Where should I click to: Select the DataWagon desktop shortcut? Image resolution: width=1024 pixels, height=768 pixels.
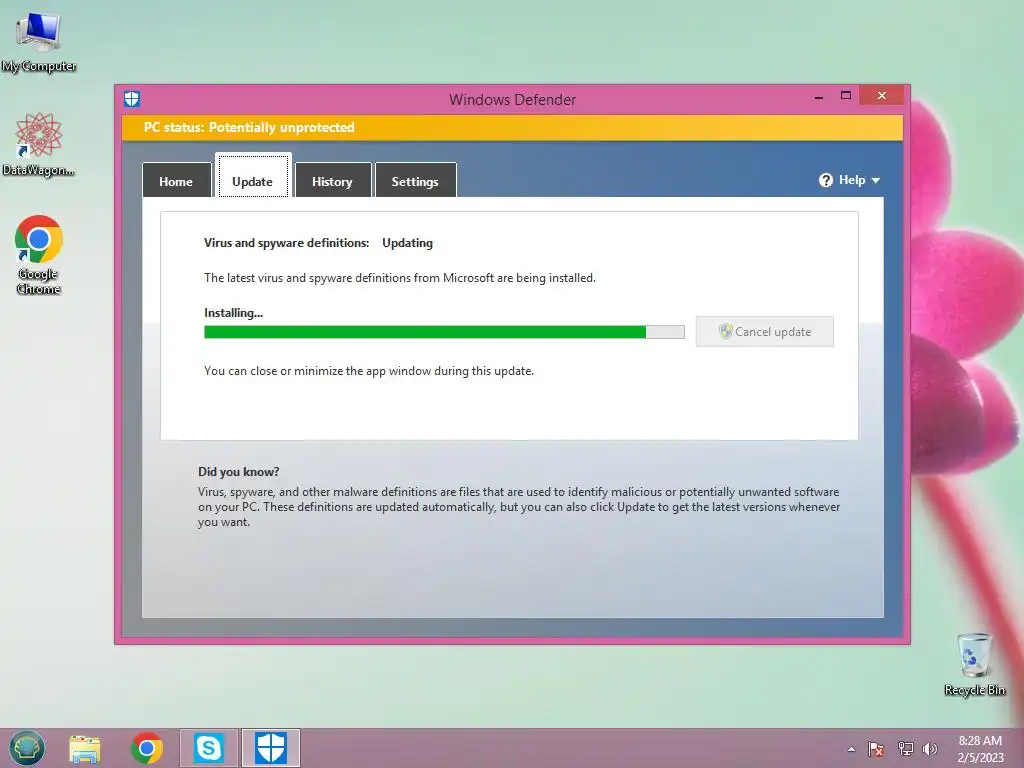point(39,144)
